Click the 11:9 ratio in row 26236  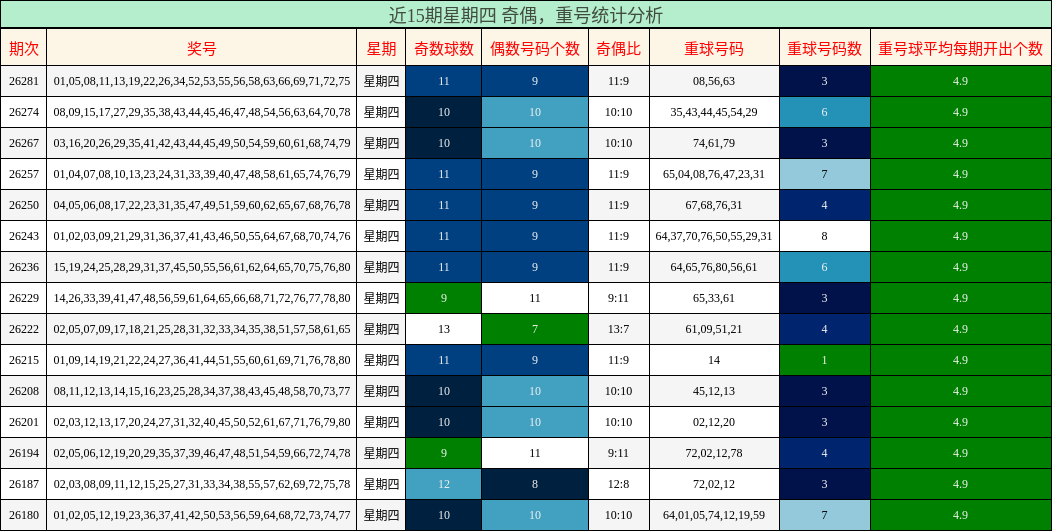(619, 267)
